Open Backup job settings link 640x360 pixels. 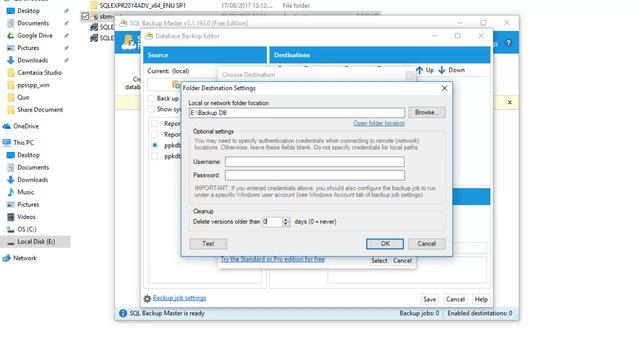(x=180, y=298)
